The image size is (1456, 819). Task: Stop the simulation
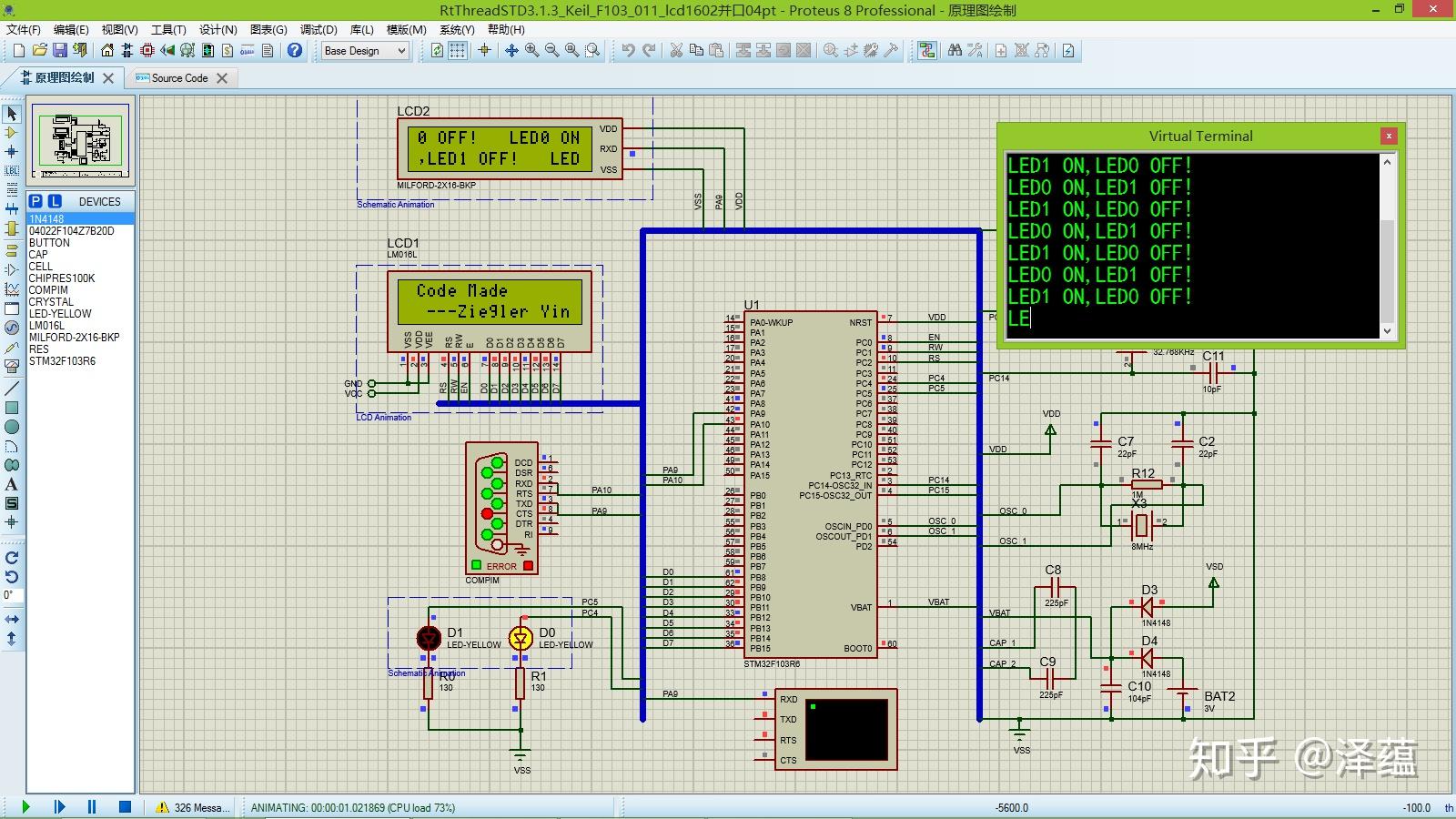coord(126,807)
